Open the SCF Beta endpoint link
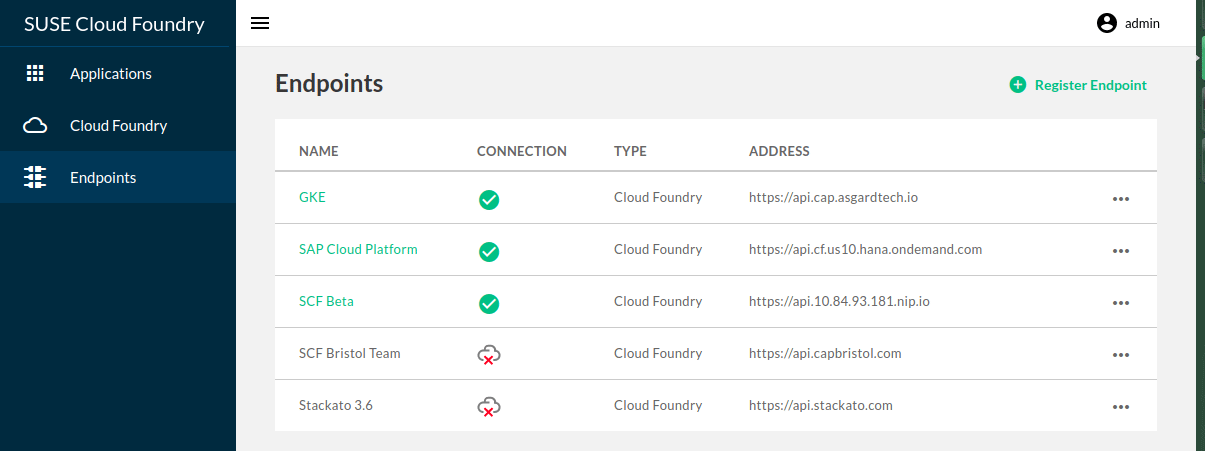Viewport: 1205px width, 451px height. pyautogui.click(x=326, y=301)
